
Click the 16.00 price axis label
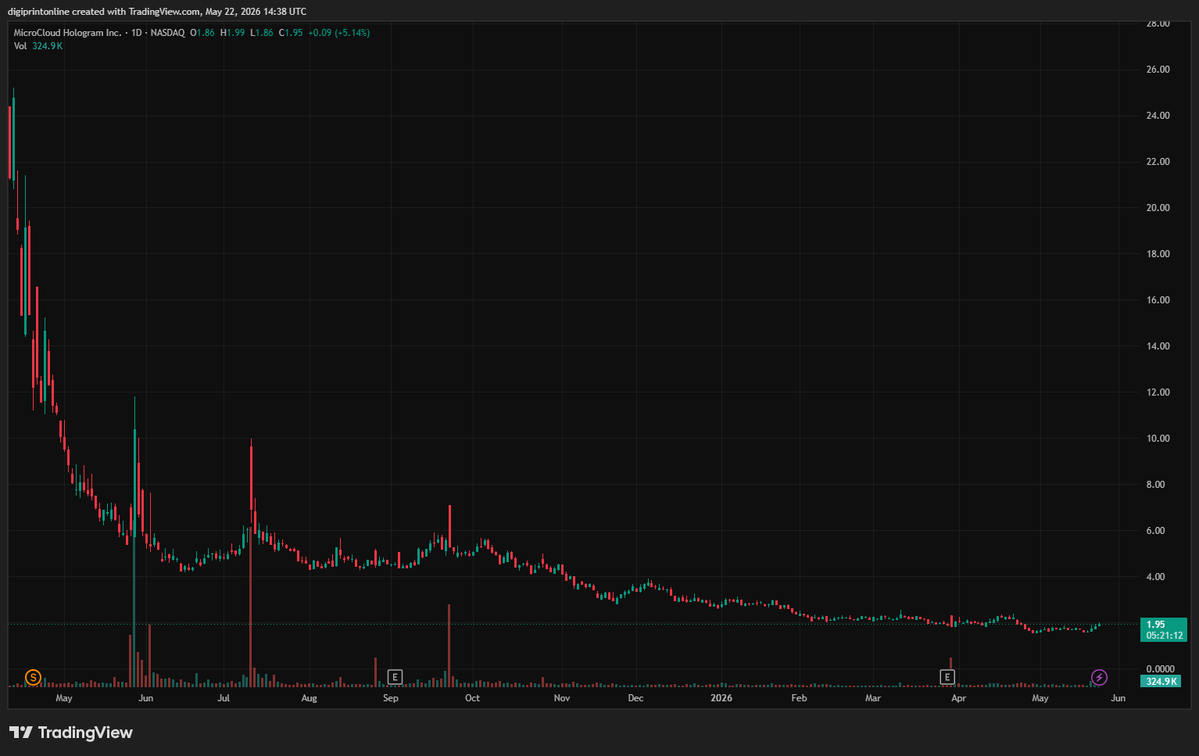point(1158,300)
